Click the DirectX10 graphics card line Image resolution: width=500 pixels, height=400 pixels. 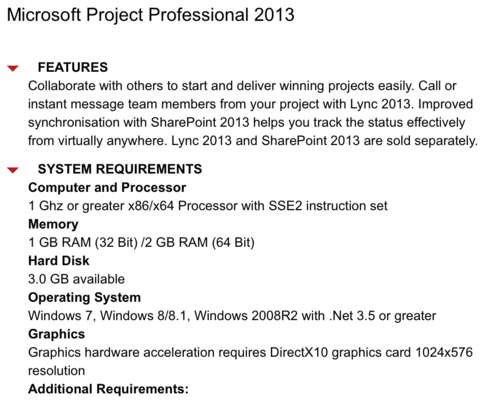coord(250,352)
